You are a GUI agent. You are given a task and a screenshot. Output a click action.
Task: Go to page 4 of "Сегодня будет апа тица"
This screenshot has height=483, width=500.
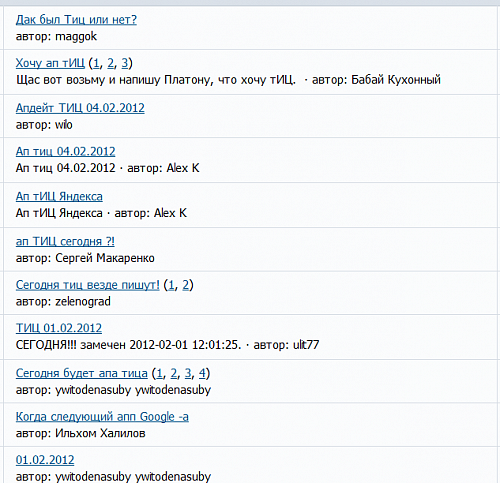(202, 373)
